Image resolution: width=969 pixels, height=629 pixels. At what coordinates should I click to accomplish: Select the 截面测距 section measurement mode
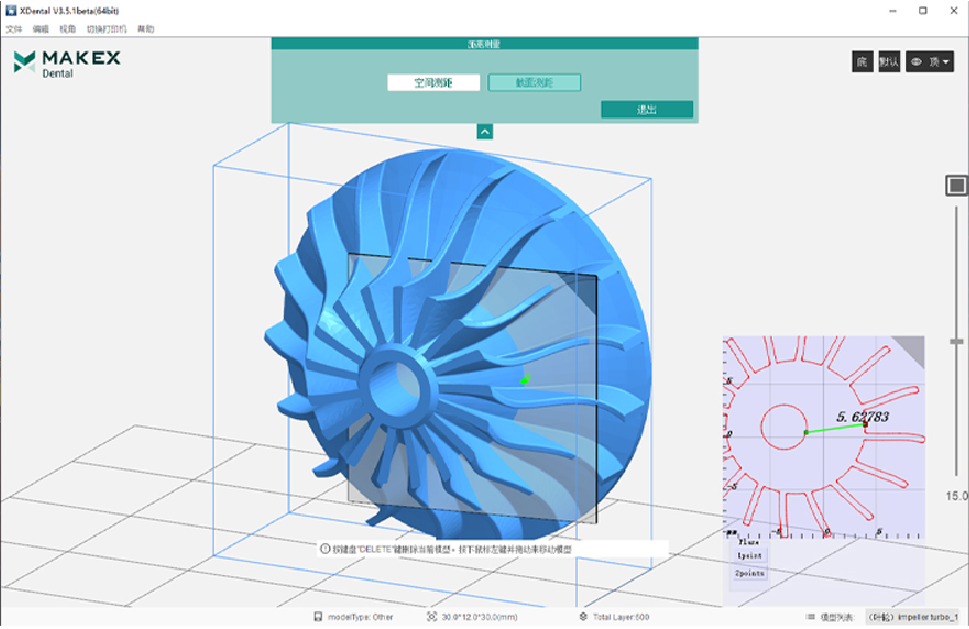535,83
